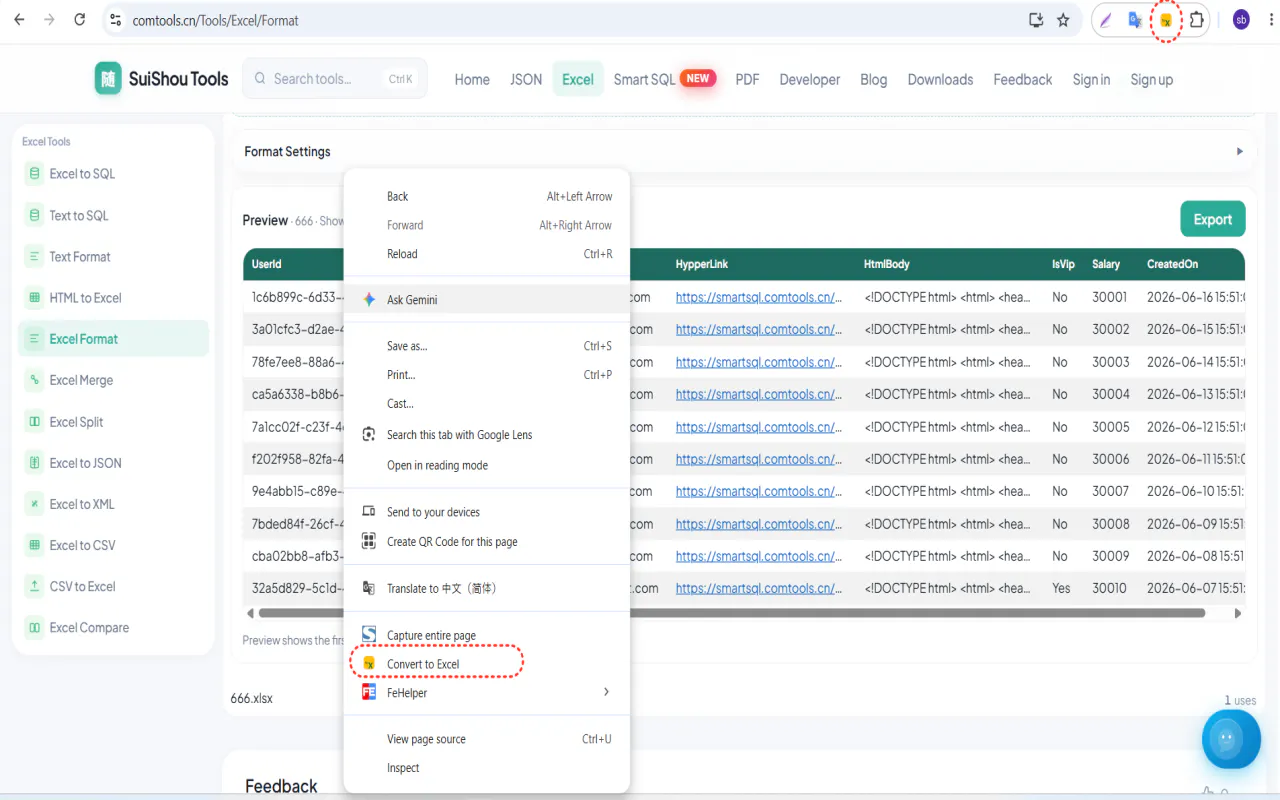Click the Sign up link

click(x=1151, y=79)
